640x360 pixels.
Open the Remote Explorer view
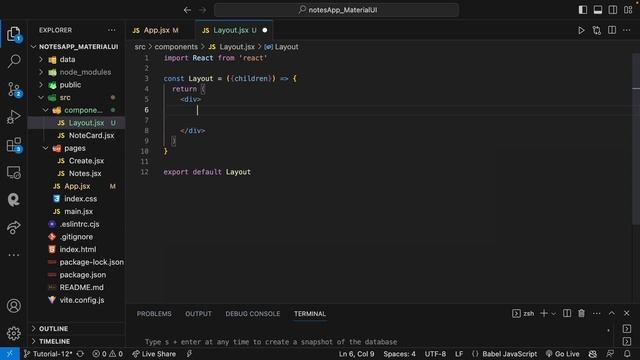point(14,173)
